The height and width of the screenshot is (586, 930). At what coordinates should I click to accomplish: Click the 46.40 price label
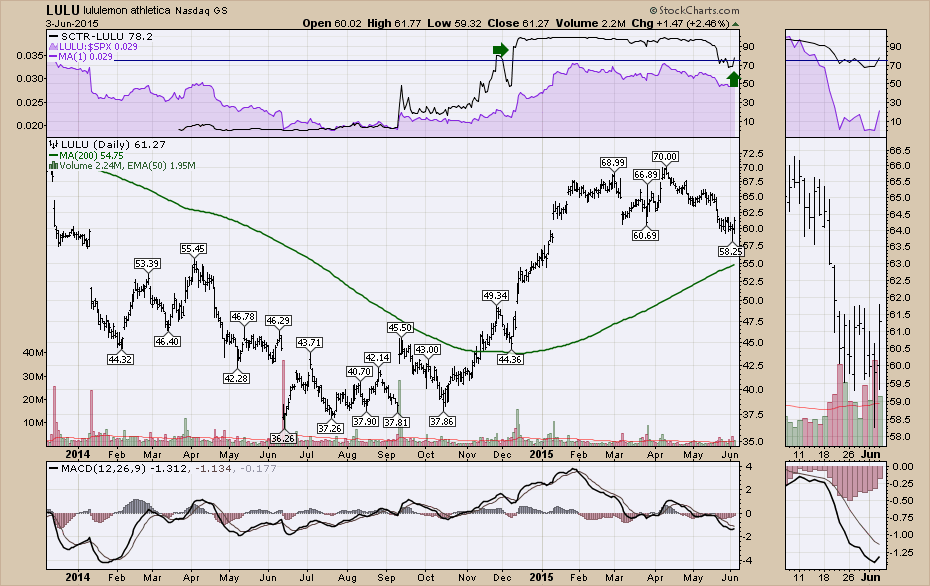click(167, 342)
